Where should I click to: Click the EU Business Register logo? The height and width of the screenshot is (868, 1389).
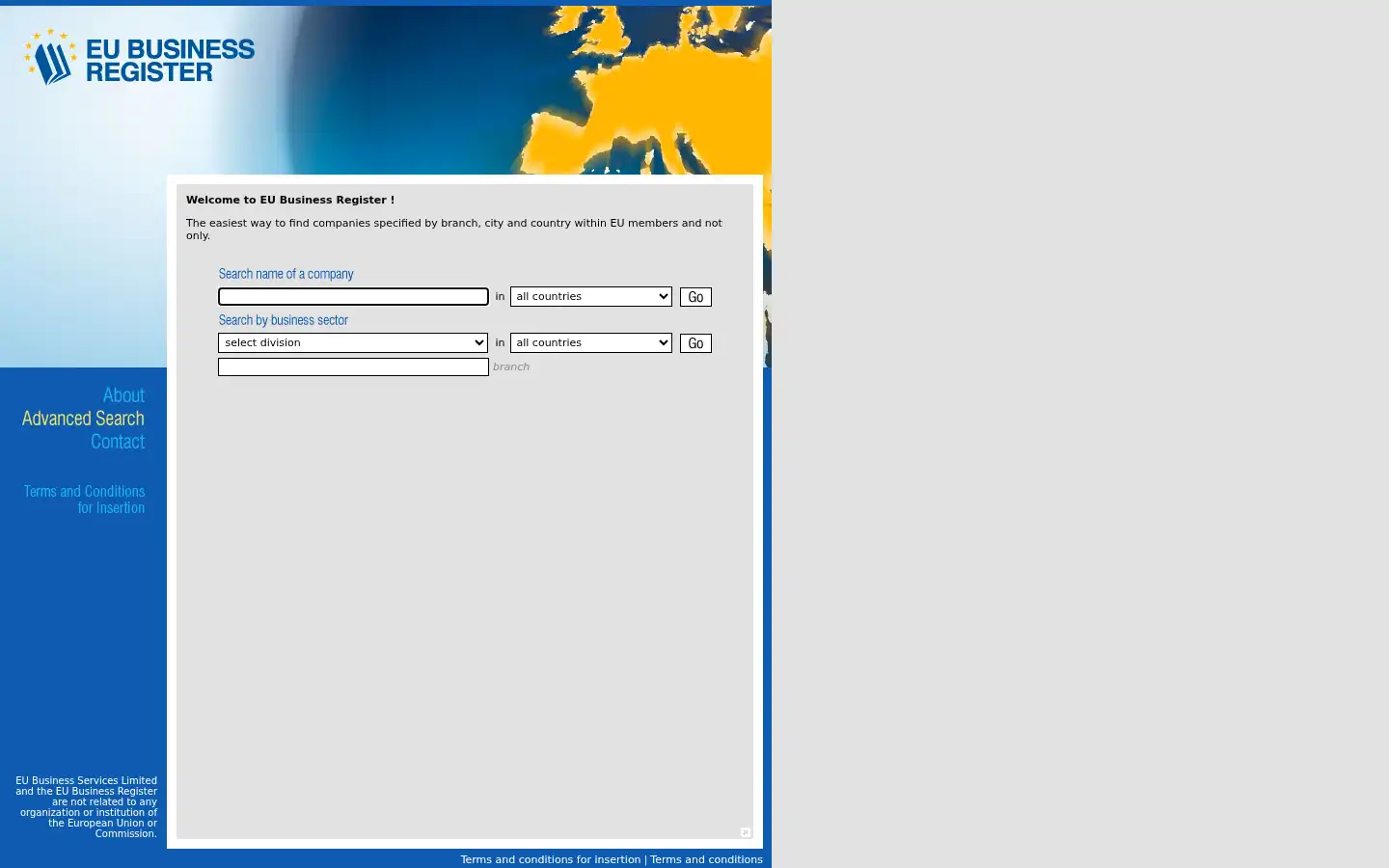point(139,57)
